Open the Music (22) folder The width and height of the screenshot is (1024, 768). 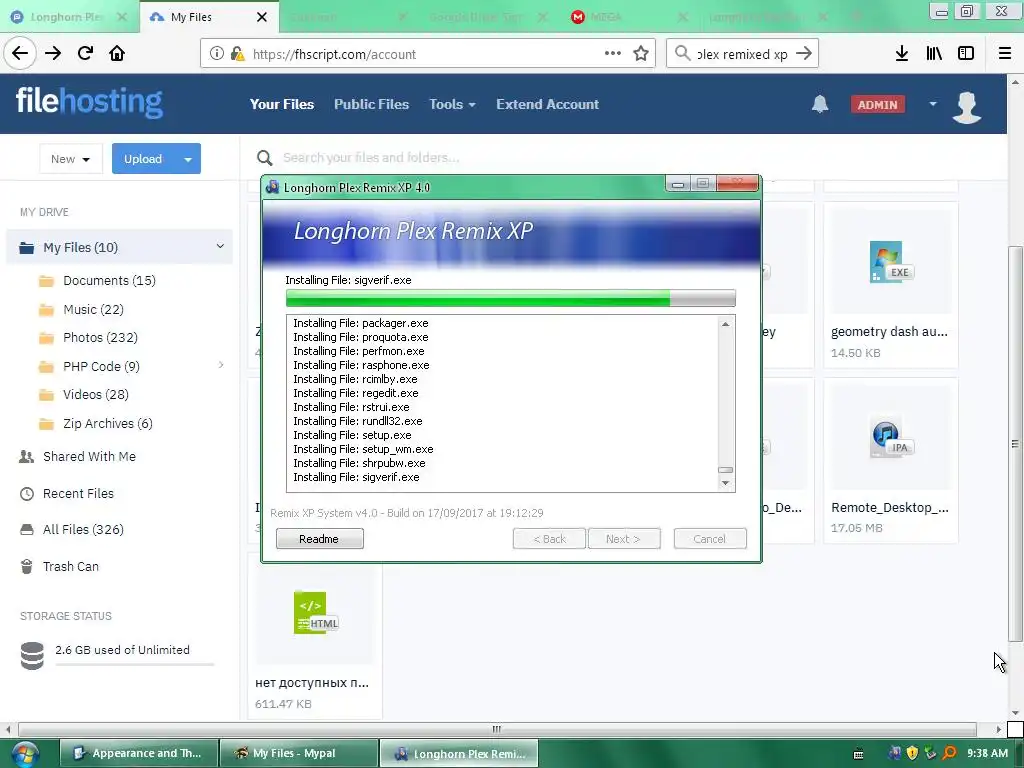[93, 310]
